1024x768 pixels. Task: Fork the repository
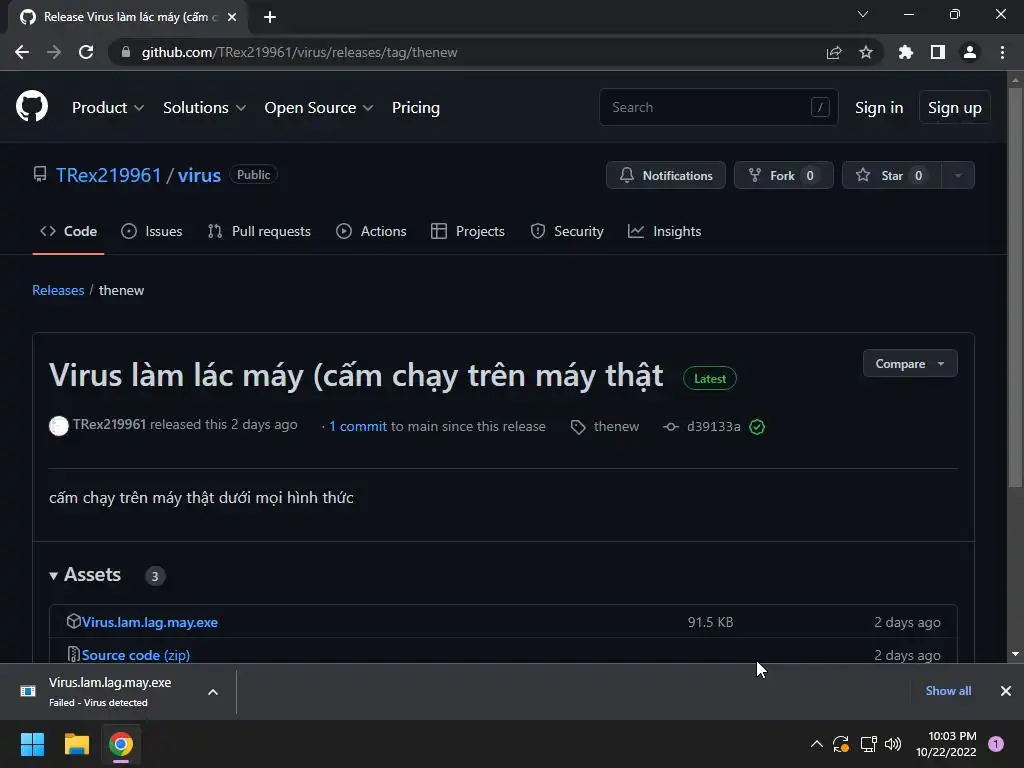point(783,175)
